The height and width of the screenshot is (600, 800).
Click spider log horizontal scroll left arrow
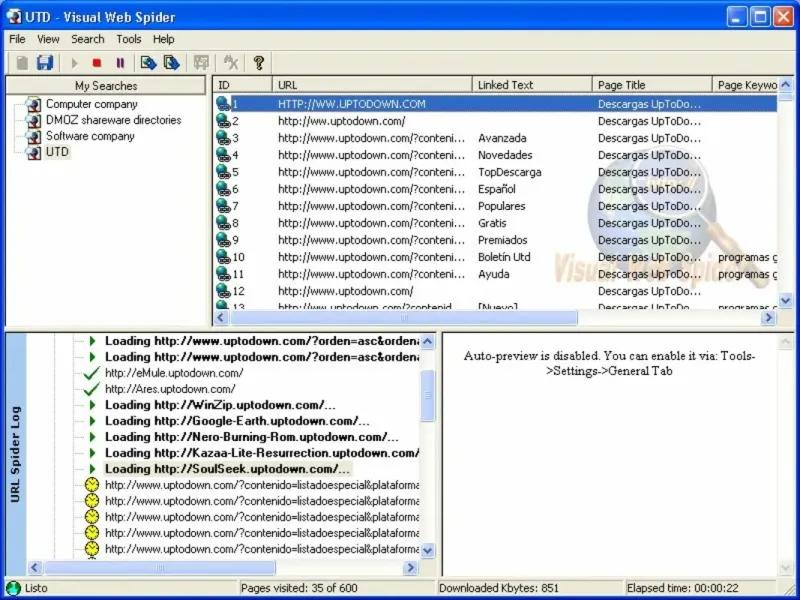pos(35,567)
